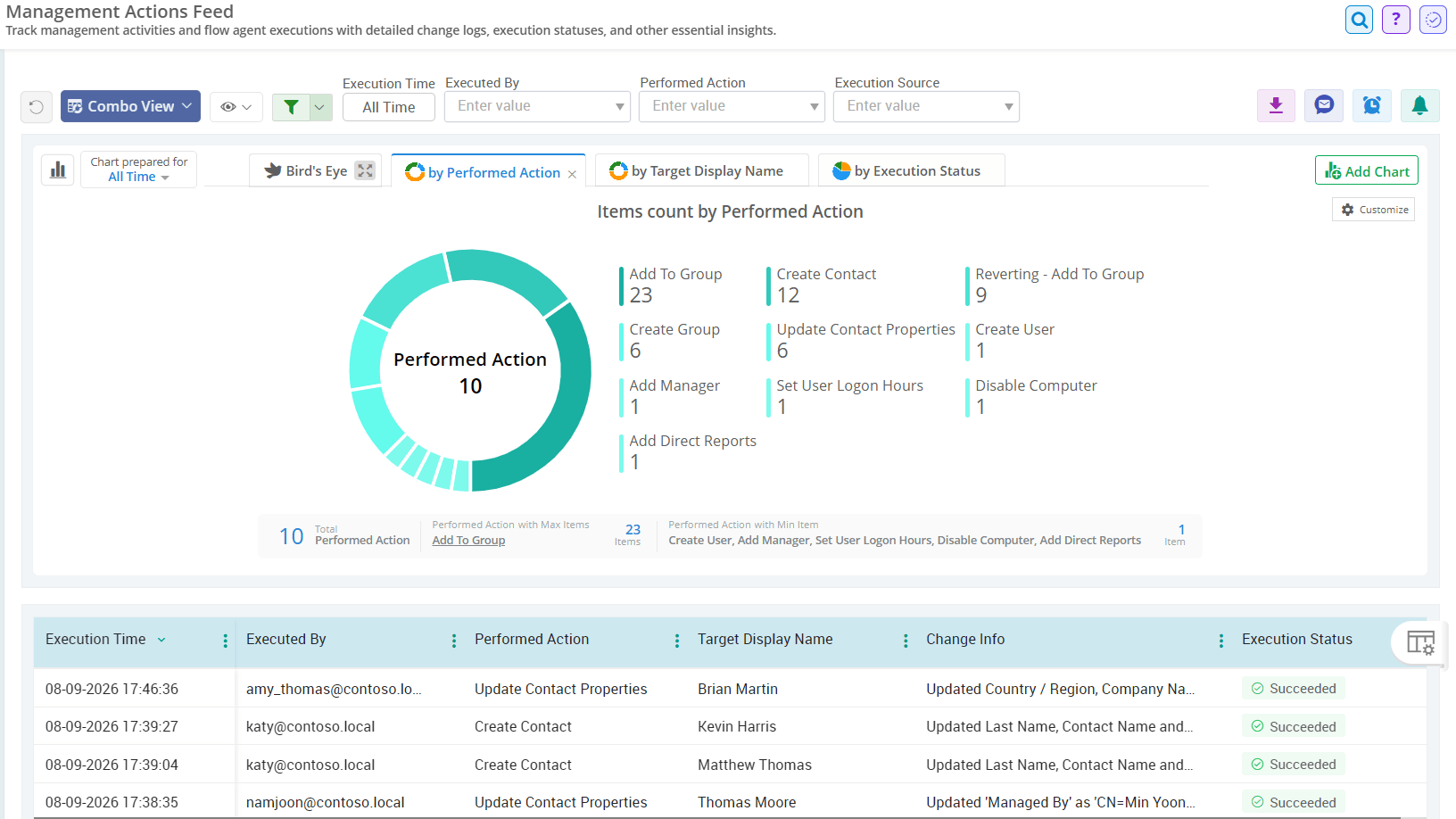Open the table column settings icon
Viewport: 1456px width, 819px height.
point(1420,642)
